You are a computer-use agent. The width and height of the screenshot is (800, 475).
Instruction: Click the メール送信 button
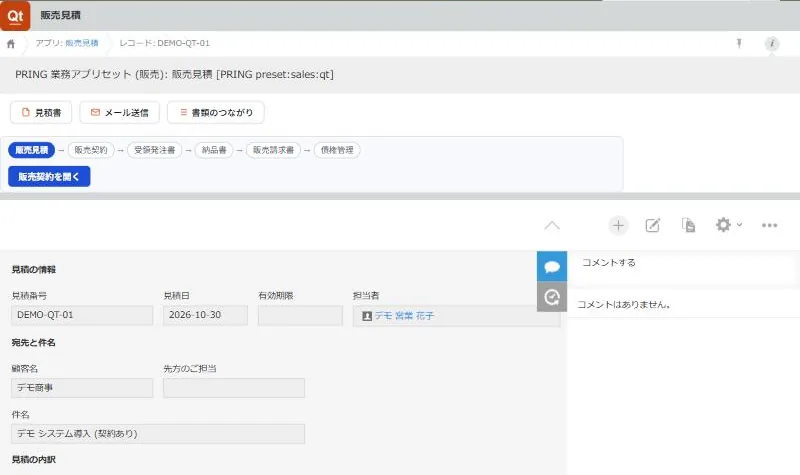click(x=119, y=112)
